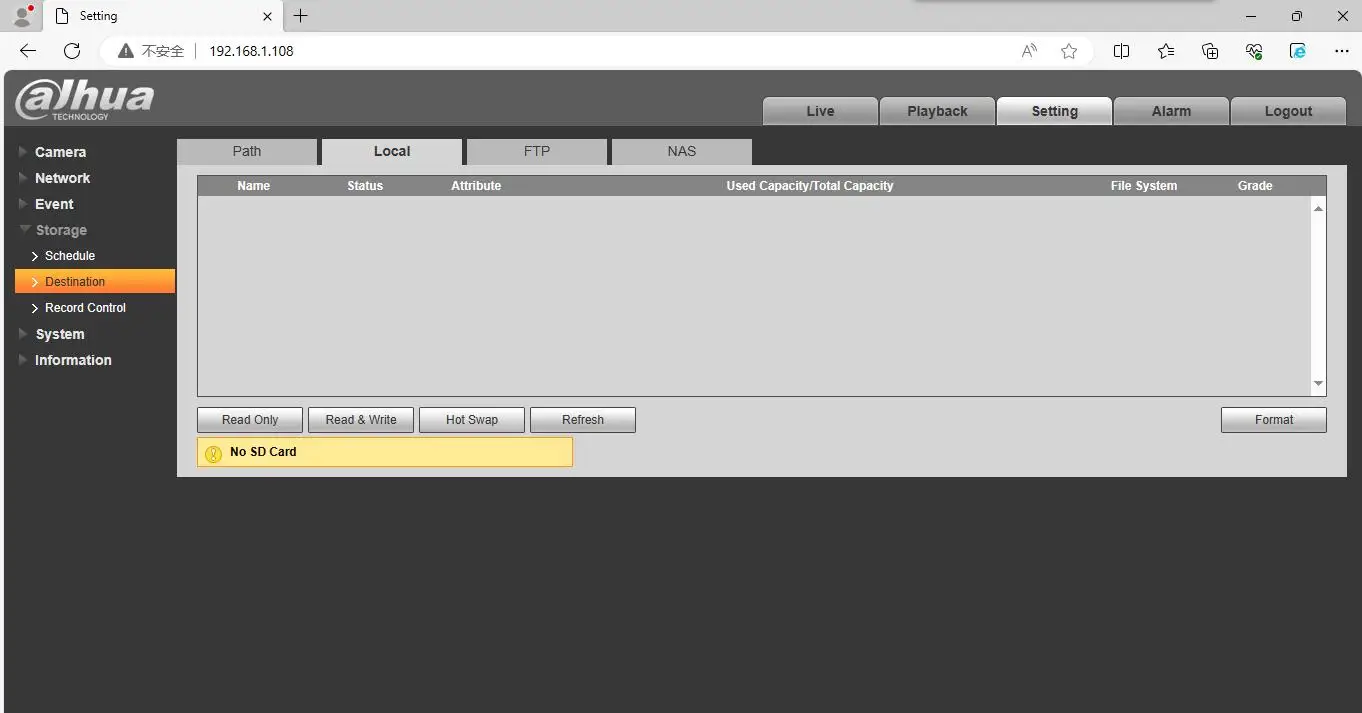The height and width of the screenshot is (713, 1362).
Task: Click the table scrollbar up arrow
Action: pyautogui.click(x=1318, y=208)
